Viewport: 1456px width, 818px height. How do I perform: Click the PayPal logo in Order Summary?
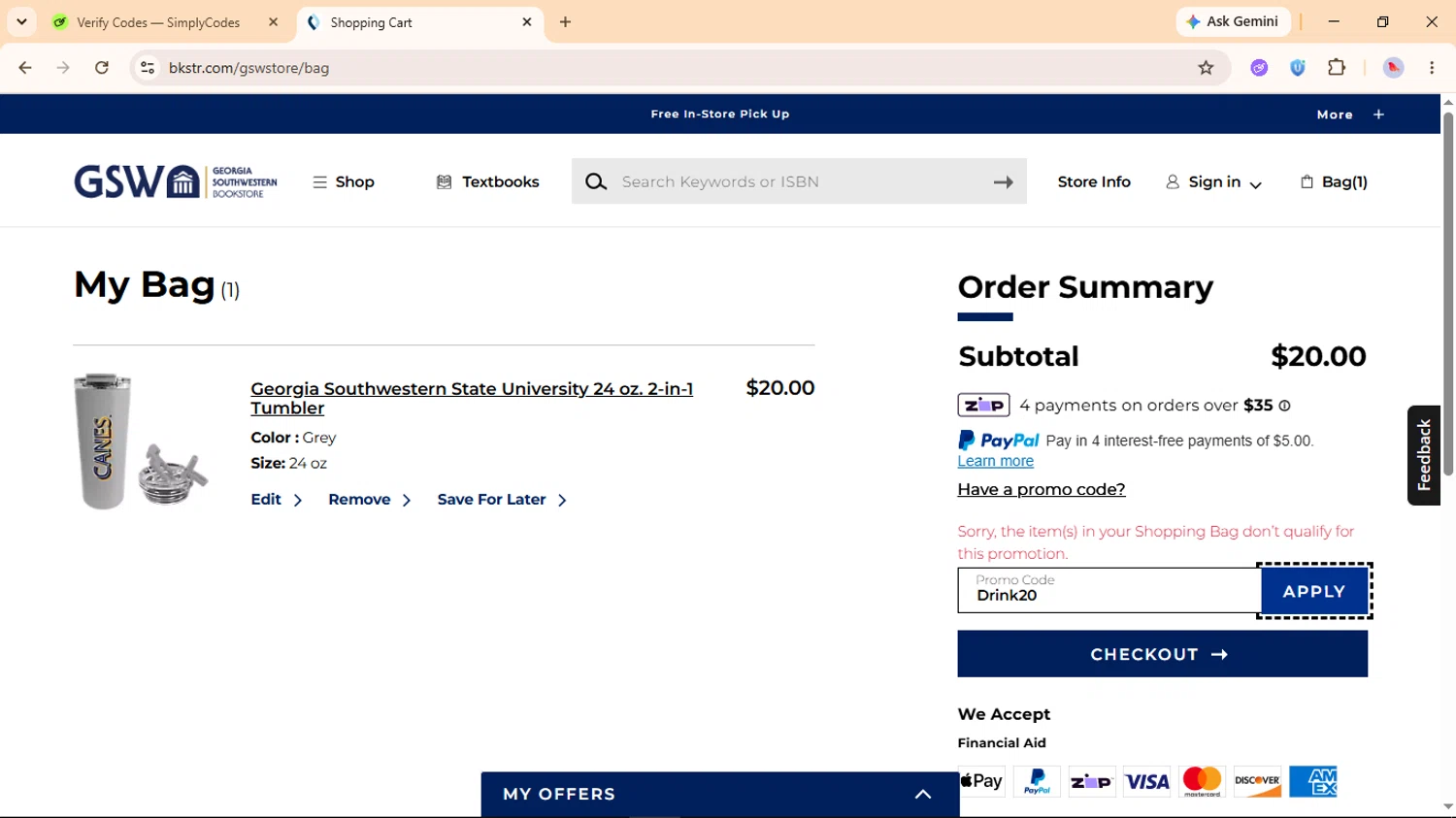pos(998,441)
